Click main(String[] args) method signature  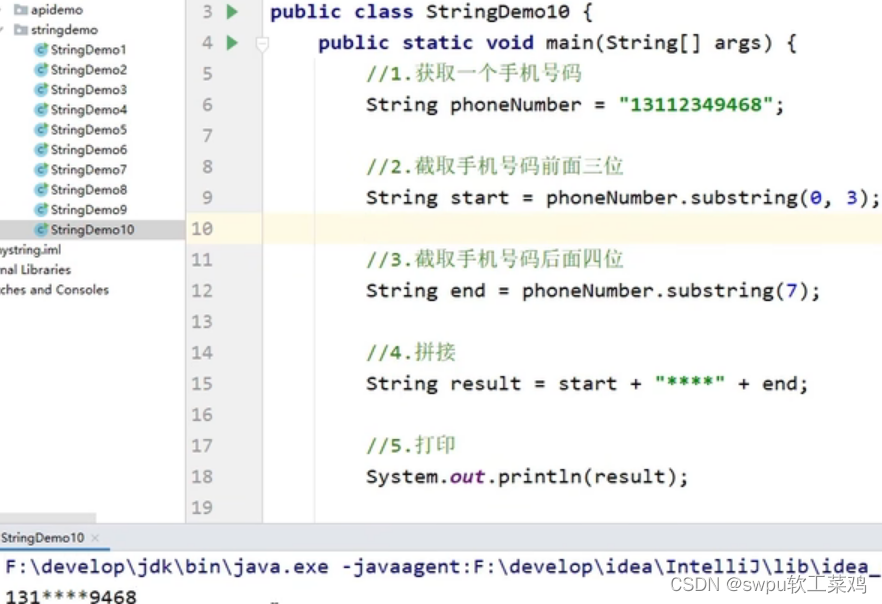[659, 43]
